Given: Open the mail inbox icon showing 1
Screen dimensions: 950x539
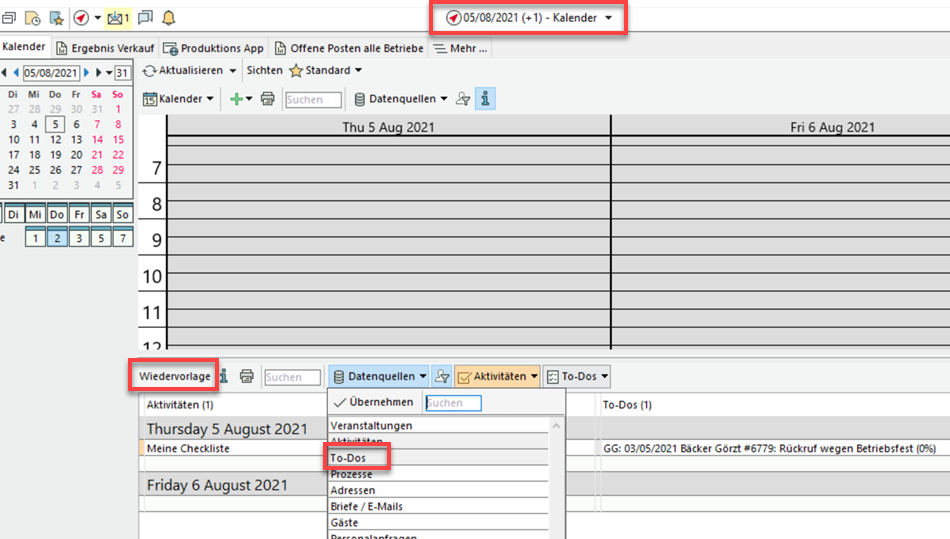Looking at the screenshot, I should click(x=119, y=18).
